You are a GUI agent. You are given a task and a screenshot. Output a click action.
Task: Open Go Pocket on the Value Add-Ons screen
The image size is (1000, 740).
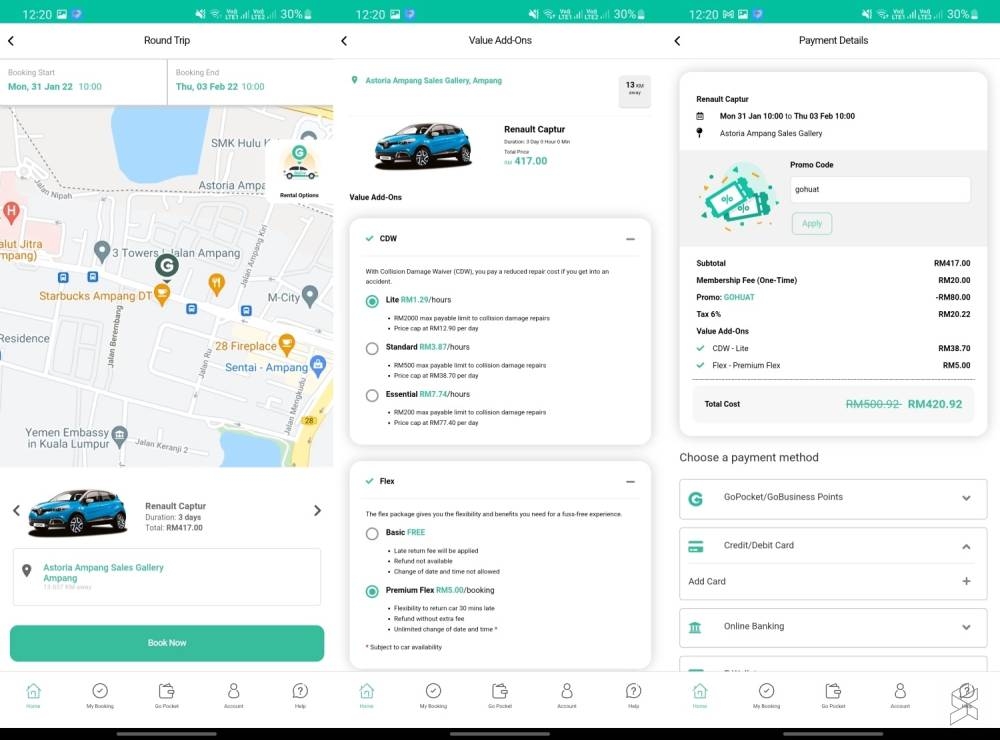(x=500, y=695)
